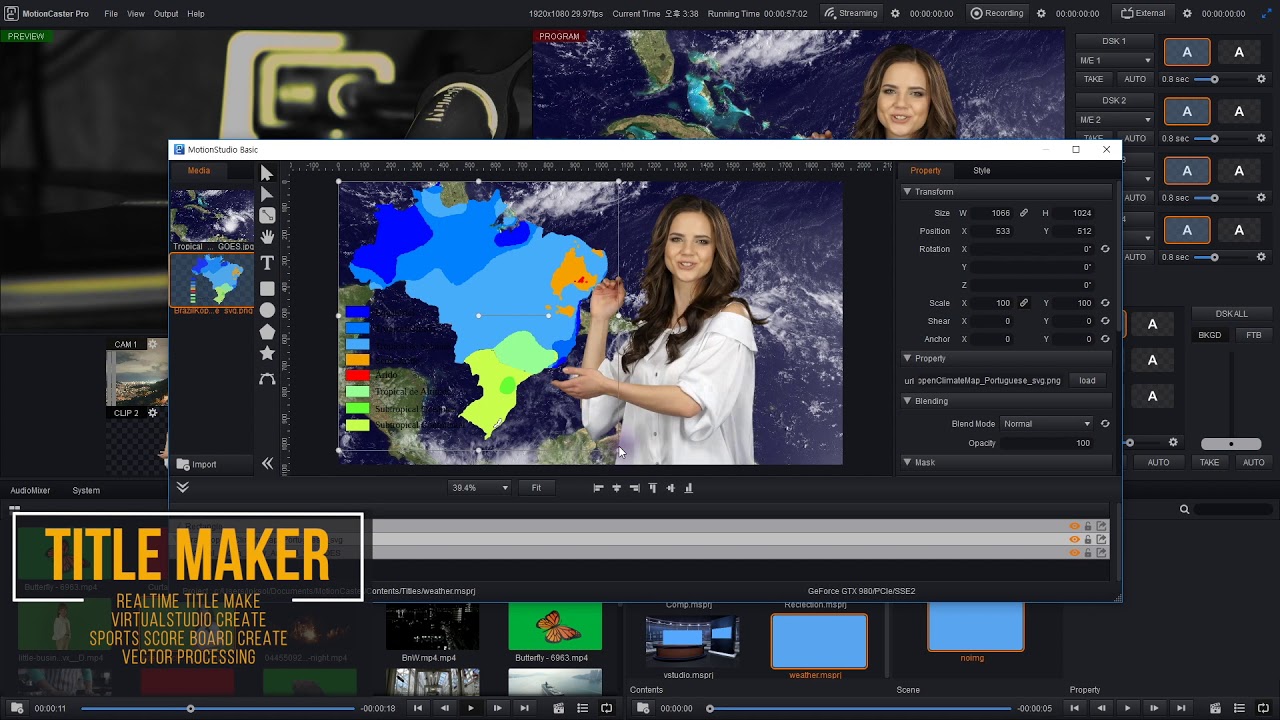Open Recording settings gear in the top bar
This screenshot has height=720, width=1280.
(x=1041, y=14)
